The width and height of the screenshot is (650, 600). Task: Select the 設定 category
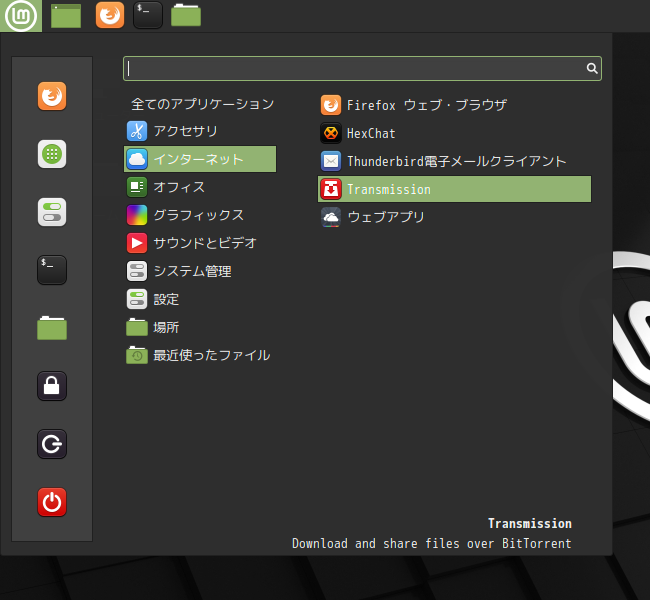200,299
